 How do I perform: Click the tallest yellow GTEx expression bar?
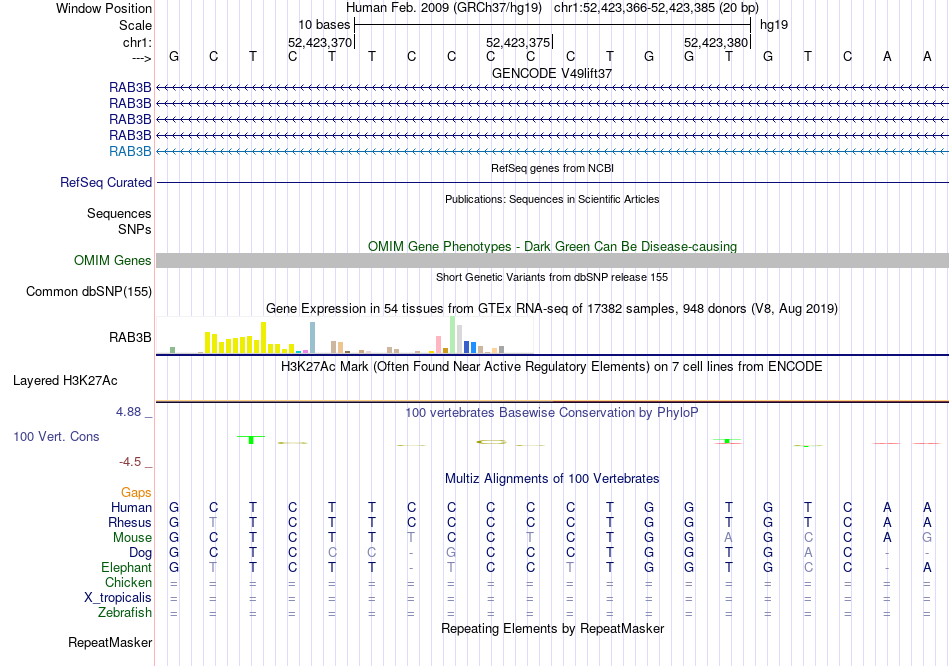(264, 338)
